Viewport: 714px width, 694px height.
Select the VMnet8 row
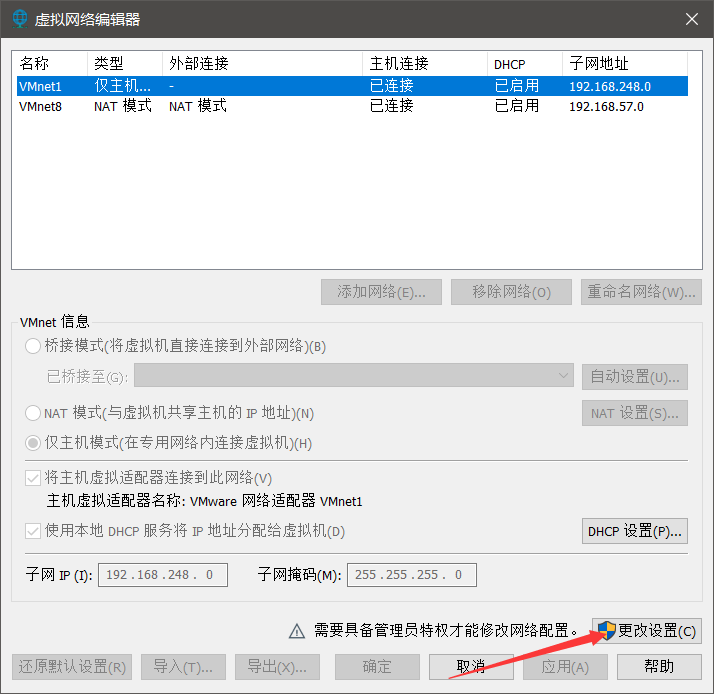click(x=352, y=106)
